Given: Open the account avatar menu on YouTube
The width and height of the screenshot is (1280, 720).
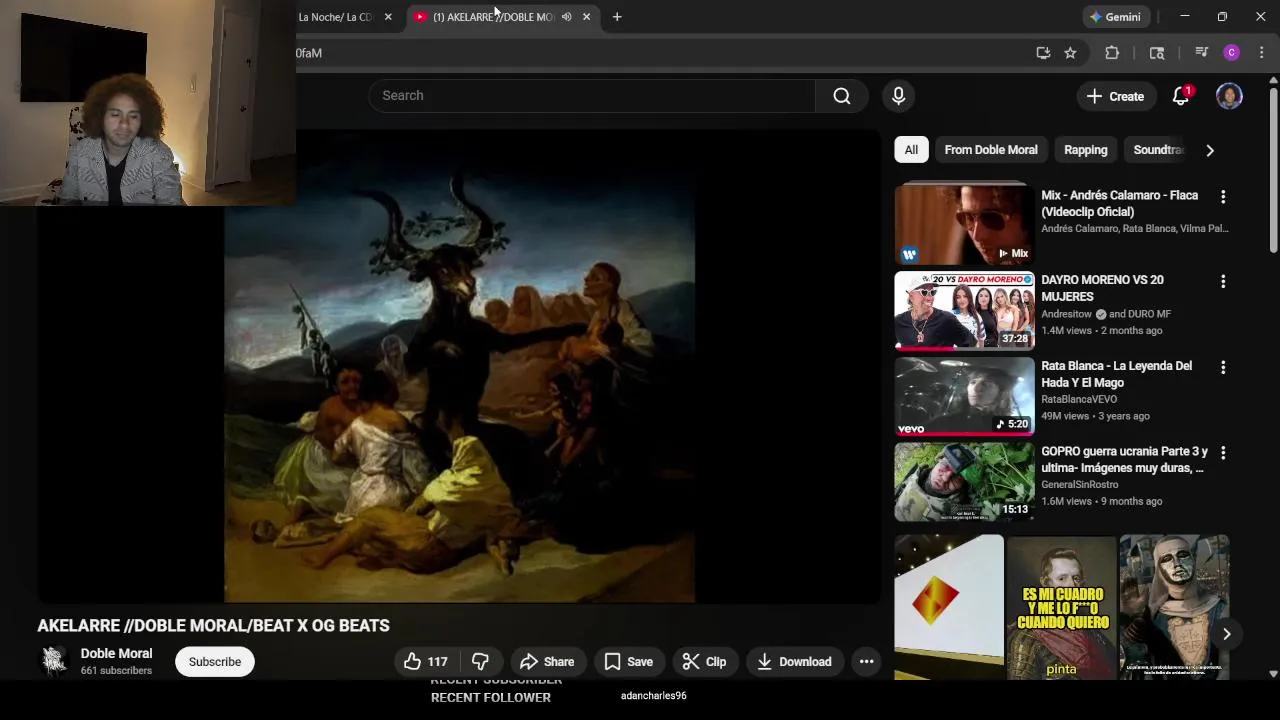Looking at the screenshot, I should (x=1229, y=96).
